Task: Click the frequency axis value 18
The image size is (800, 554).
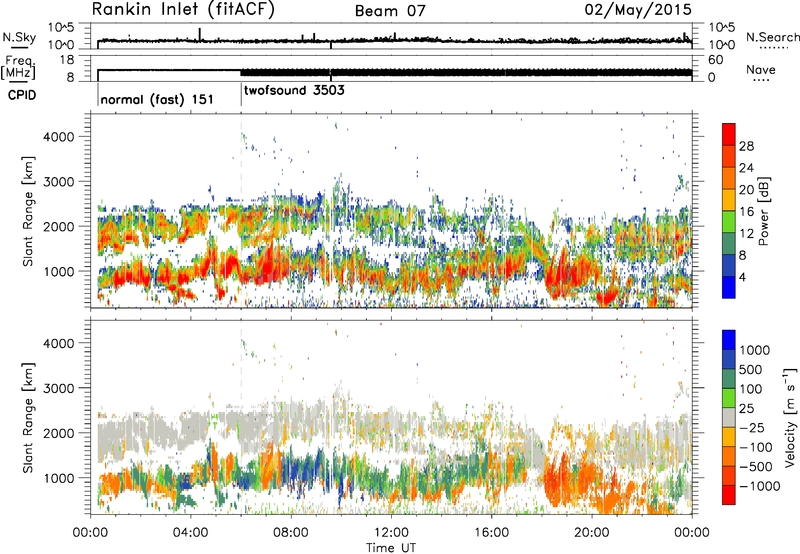Action: tap(66, 60)
